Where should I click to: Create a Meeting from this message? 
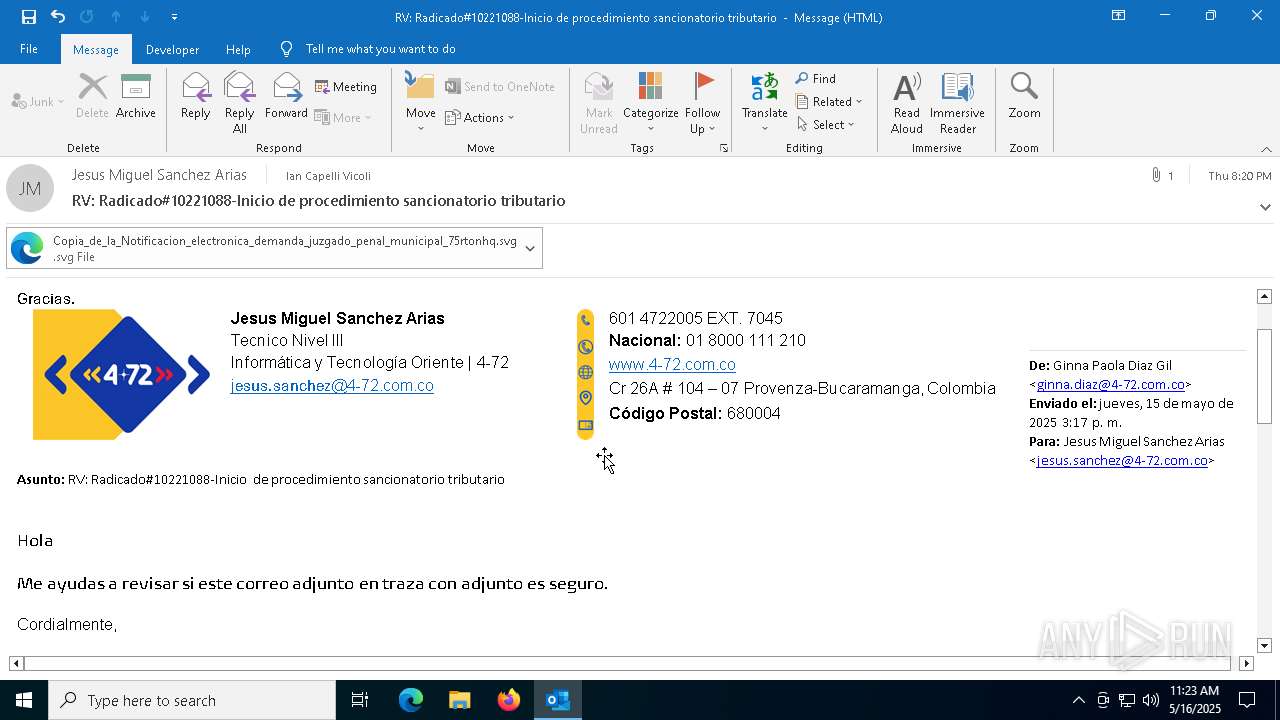[x=346, y=87]
